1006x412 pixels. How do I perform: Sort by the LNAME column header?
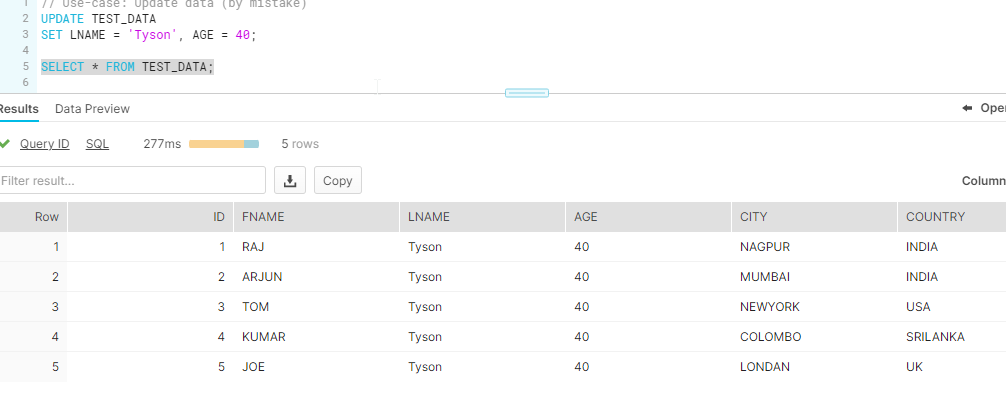click(482, 217)
